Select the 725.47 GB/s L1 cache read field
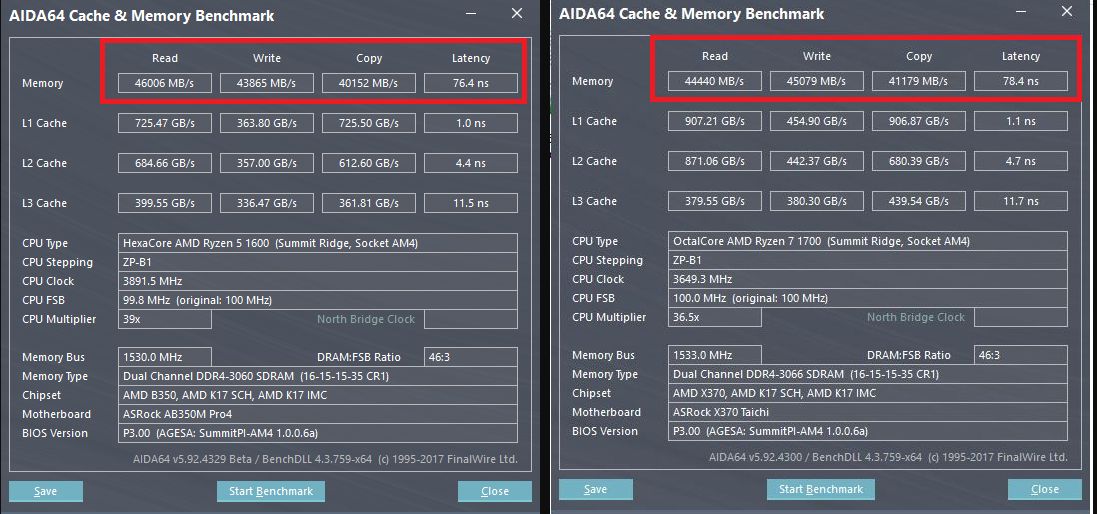Screen dimensions: 1097x514 pyautogui.click(x=164, y=124)
